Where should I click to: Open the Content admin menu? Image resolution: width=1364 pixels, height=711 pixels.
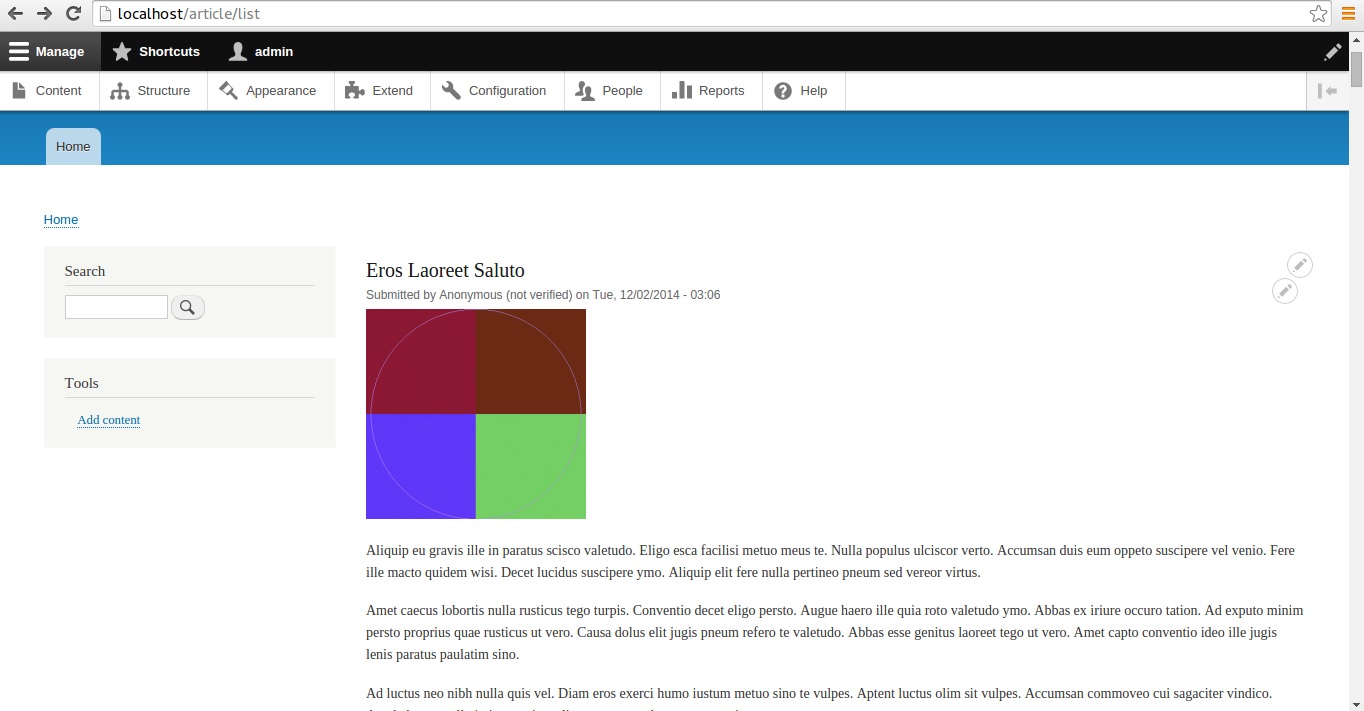tap(47, 90)
